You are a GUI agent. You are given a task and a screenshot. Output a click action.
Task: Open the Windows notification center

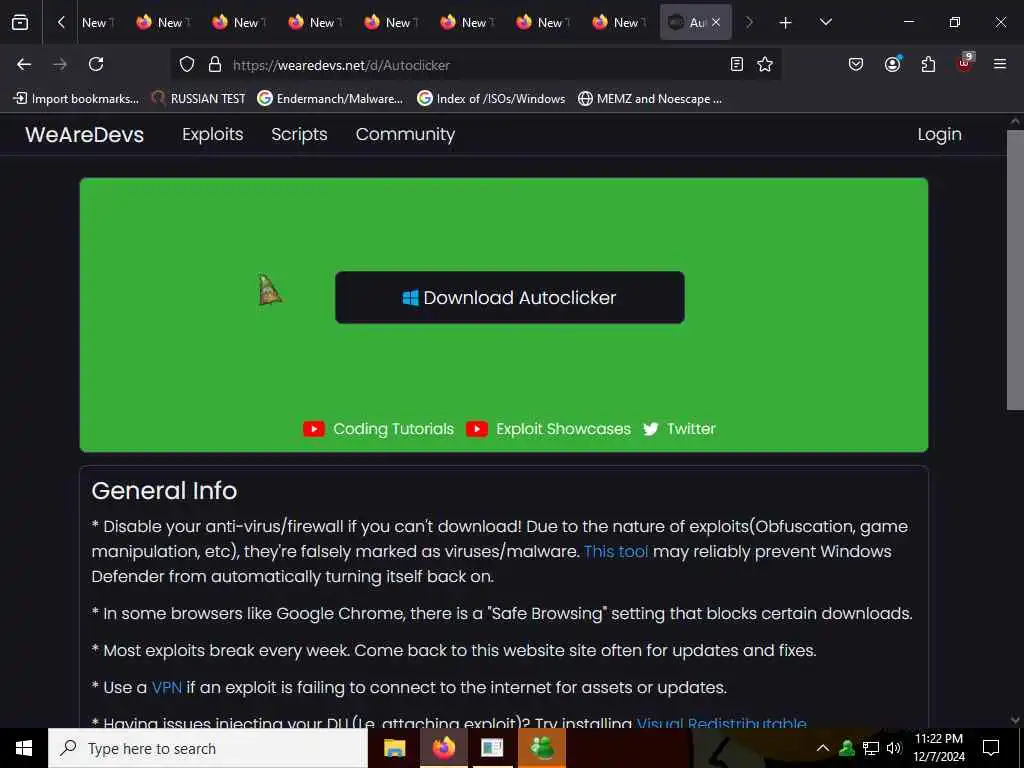pos(991,748)
